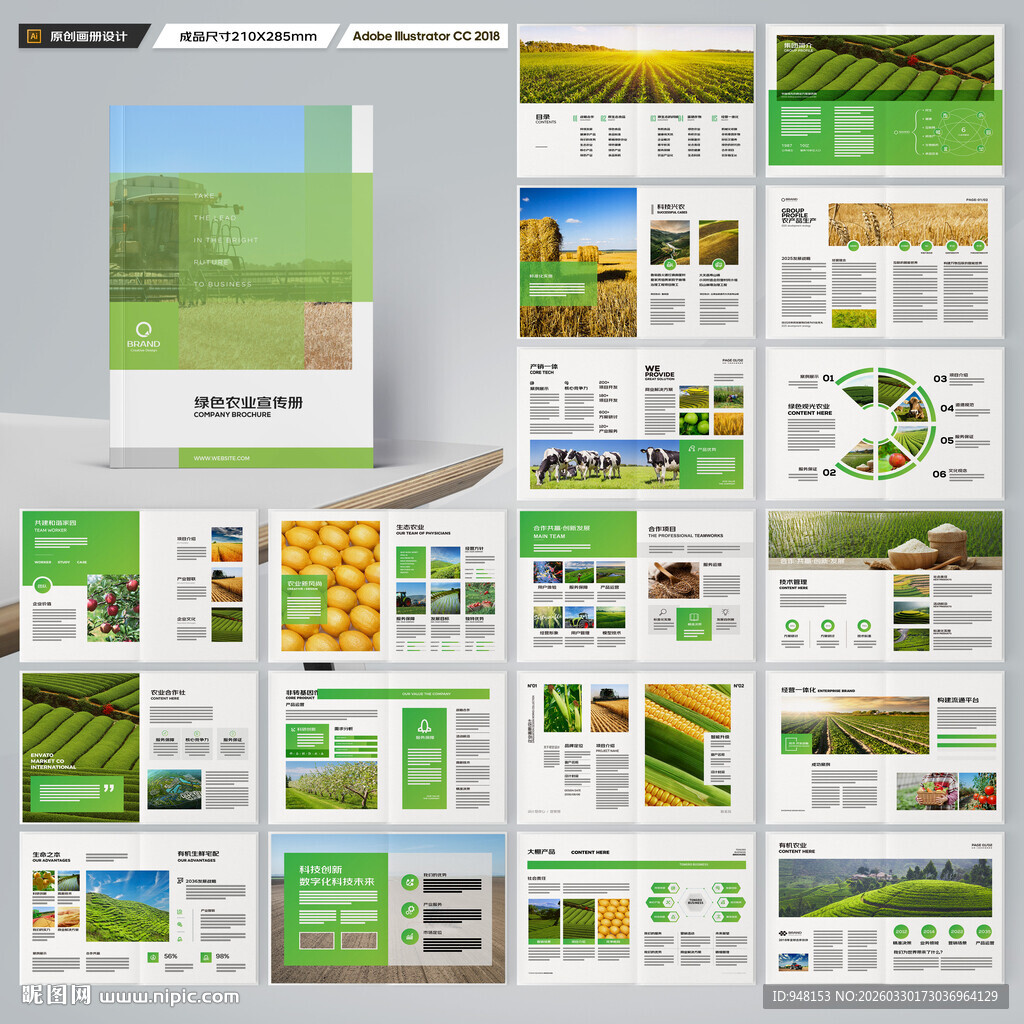Click the orange Ai Illustrator badge icon
This screenshot has height=1024, width=1024.
click(33, 36)
